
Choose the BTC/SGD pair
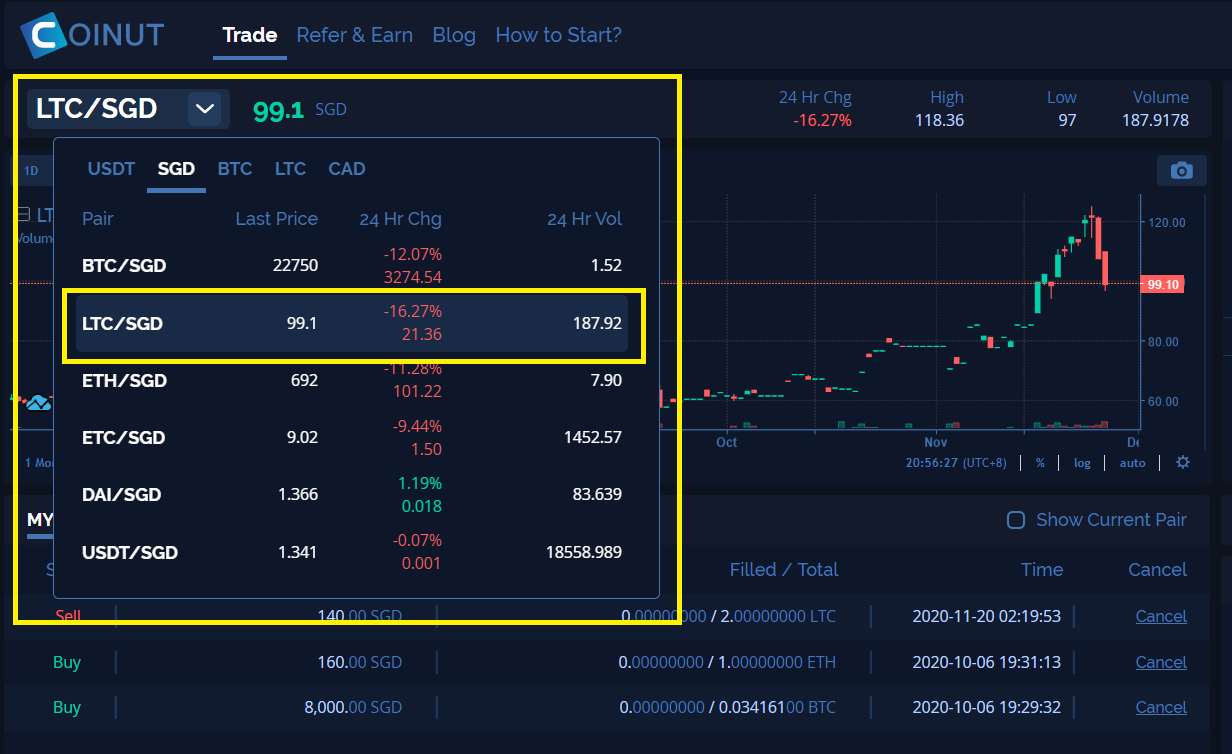(x=124, y=266)
